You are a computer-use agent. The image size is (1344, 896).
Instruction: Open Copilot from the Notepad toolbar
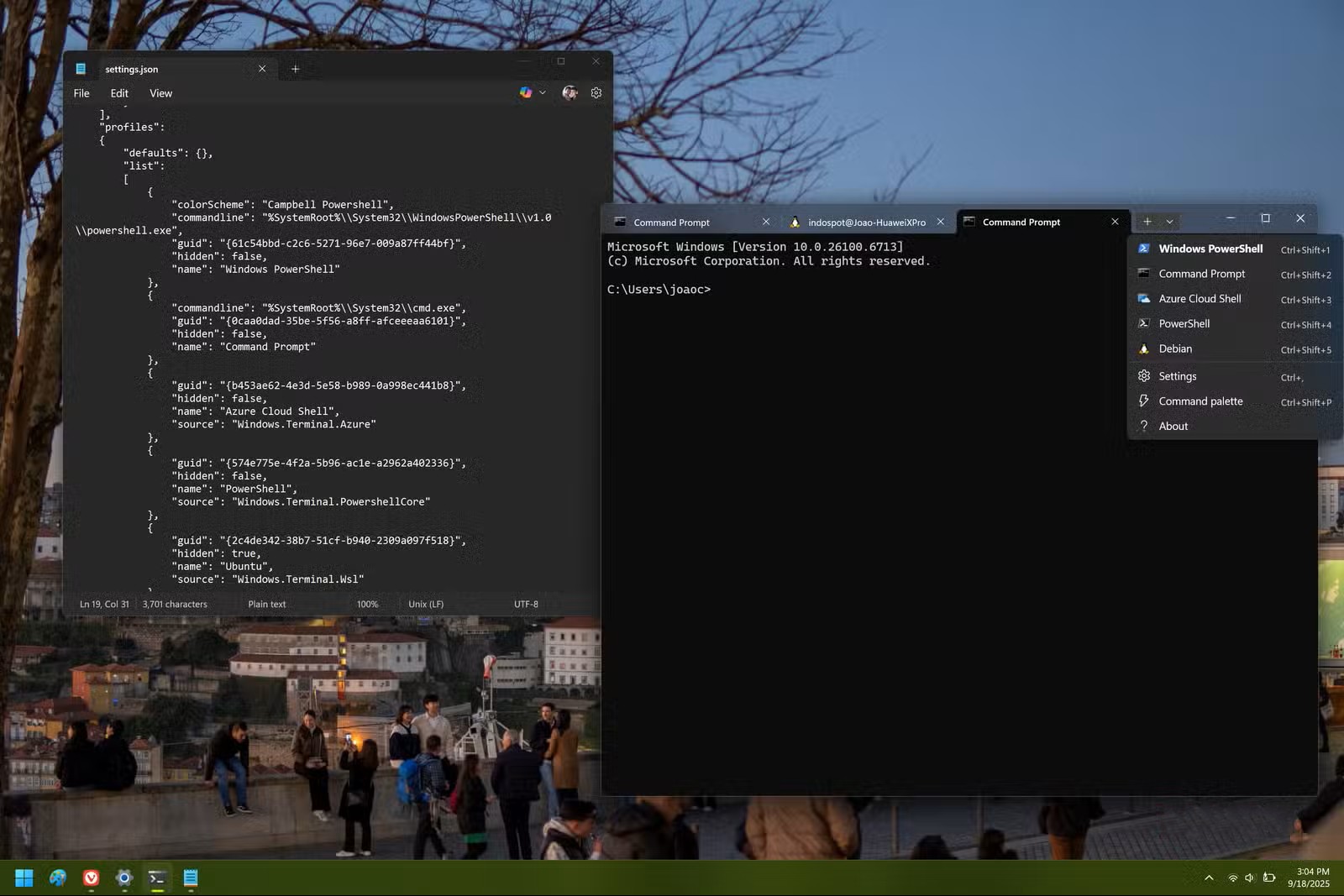[525, 92]
